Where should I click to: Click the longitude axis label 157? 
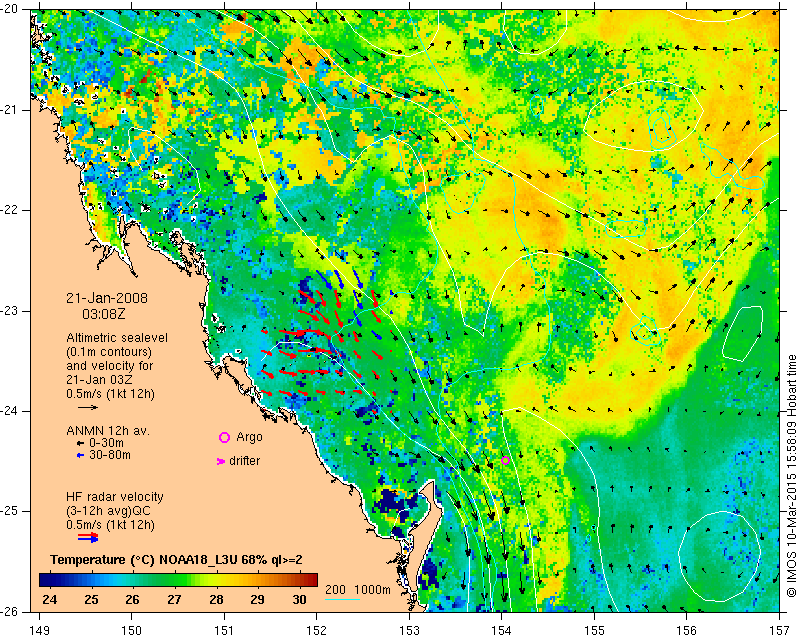tap(779, 631)
